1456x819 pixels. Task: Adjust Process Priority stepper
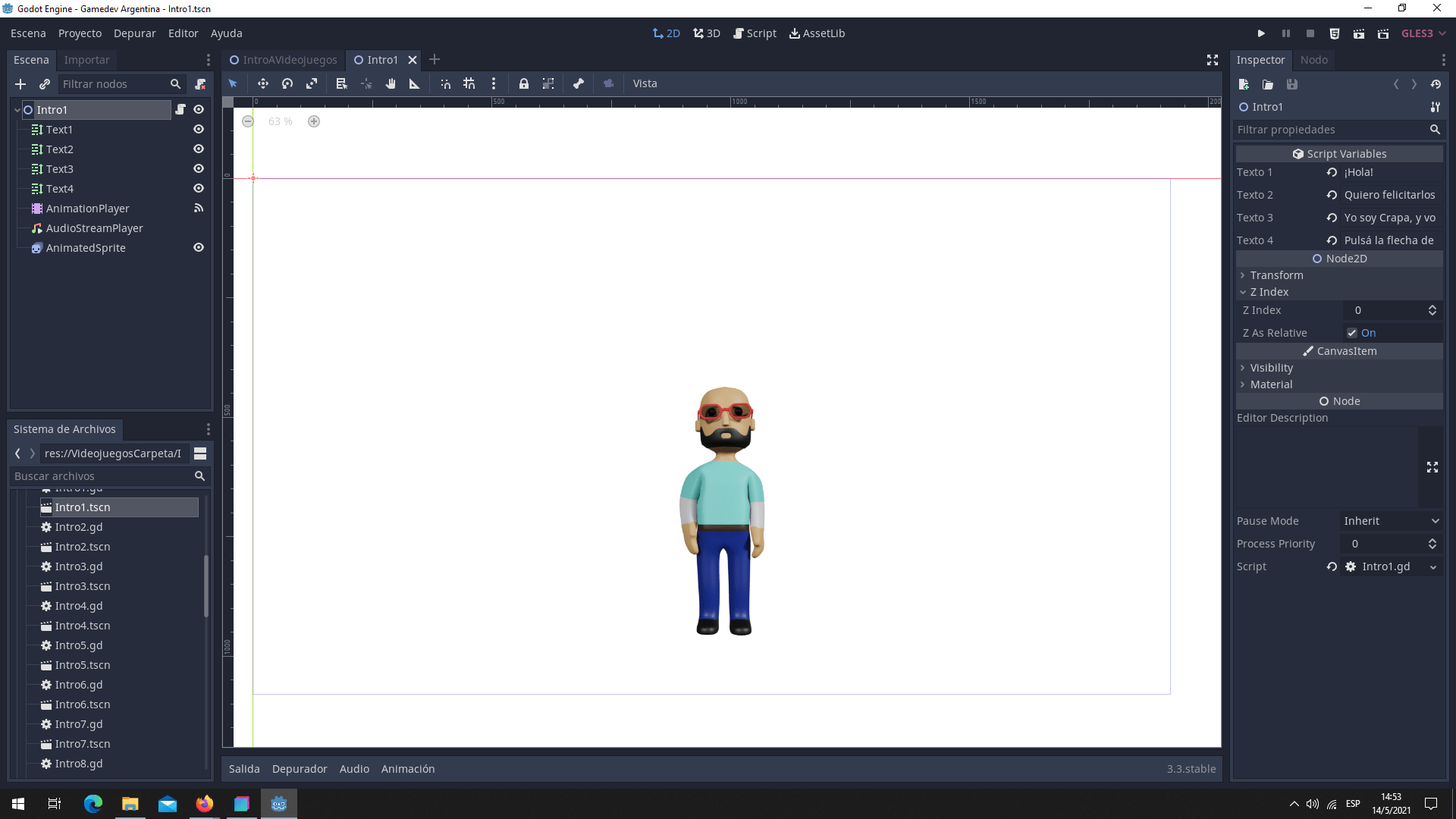1432,544
